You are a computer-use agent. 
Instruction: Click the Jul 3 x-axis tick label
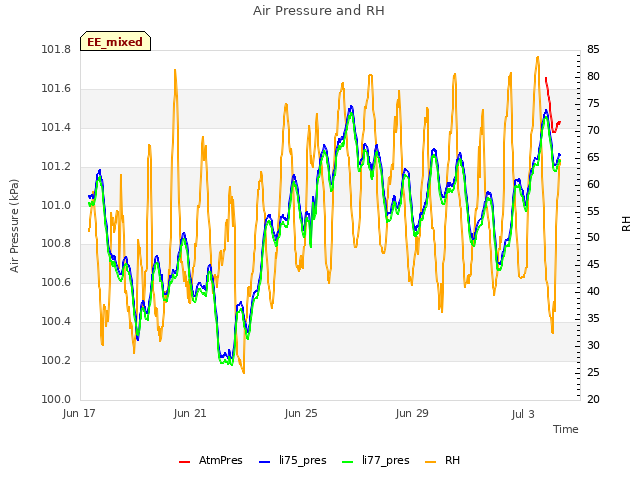coord(523,414)
